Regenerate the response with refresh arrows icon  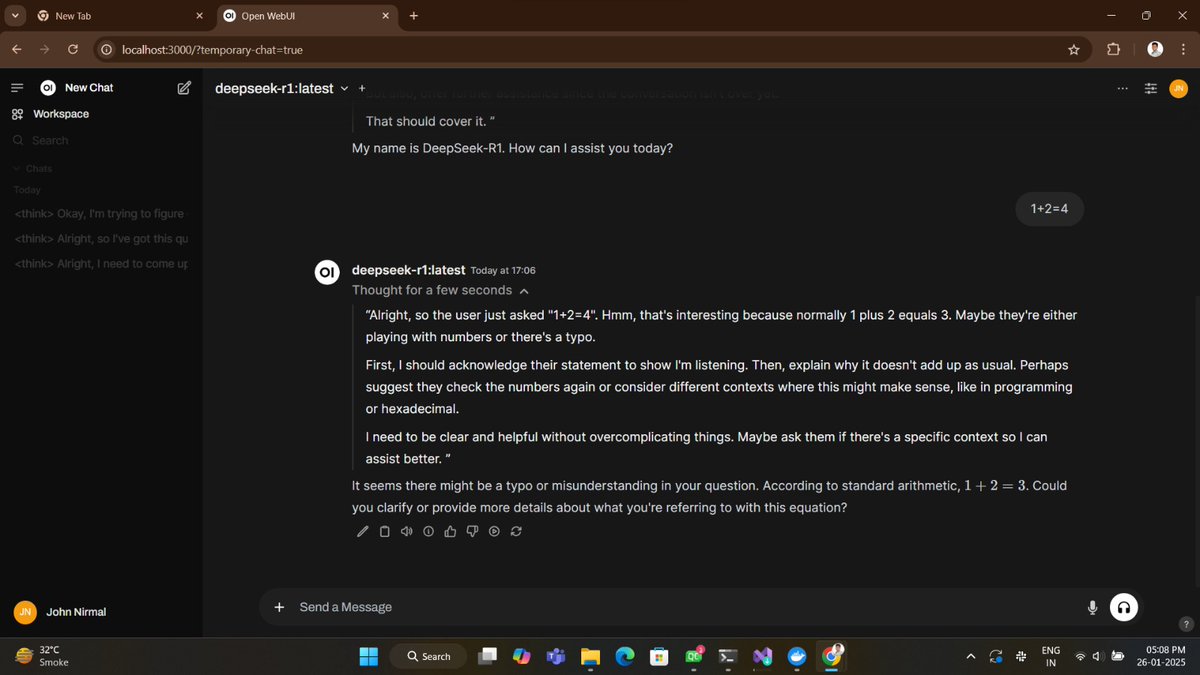point(516,531)
